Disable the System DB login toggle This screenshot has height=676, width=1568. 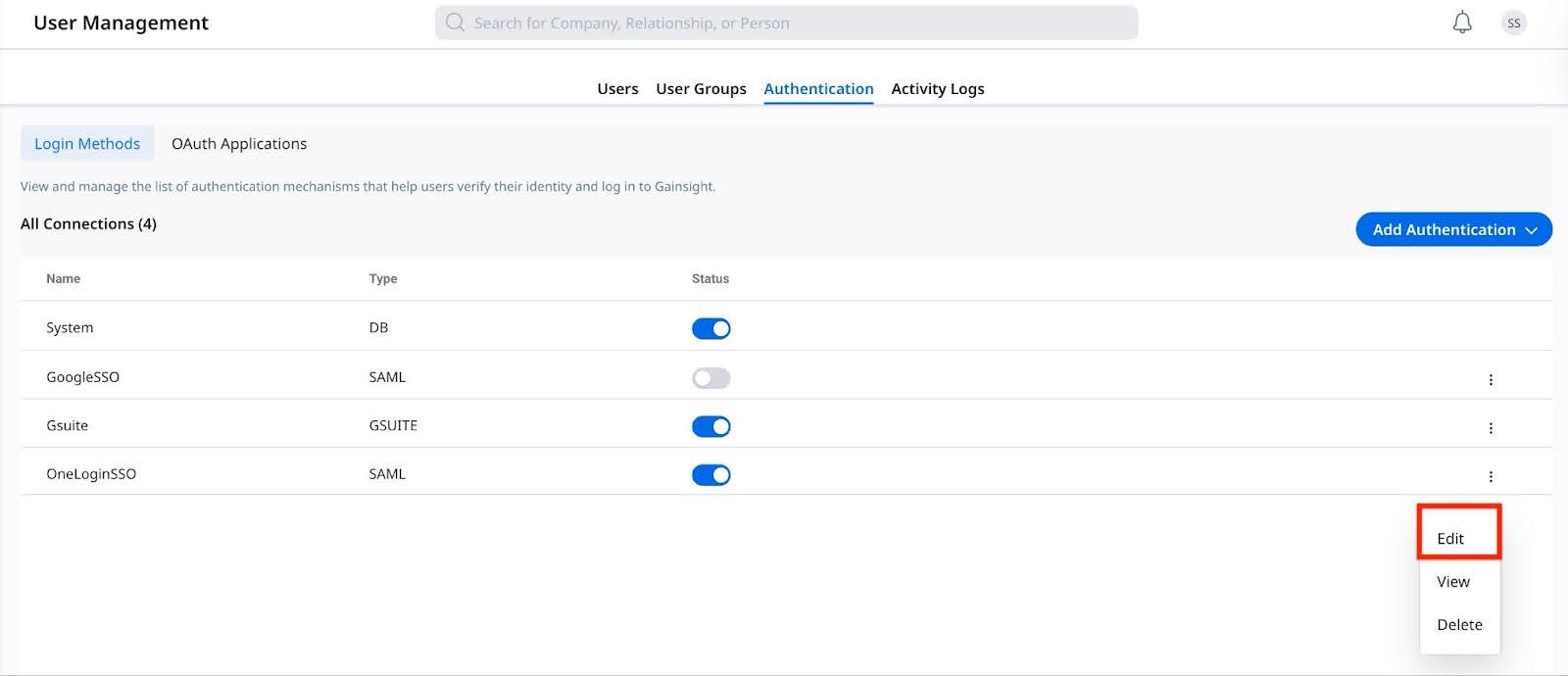coord(711,329)
